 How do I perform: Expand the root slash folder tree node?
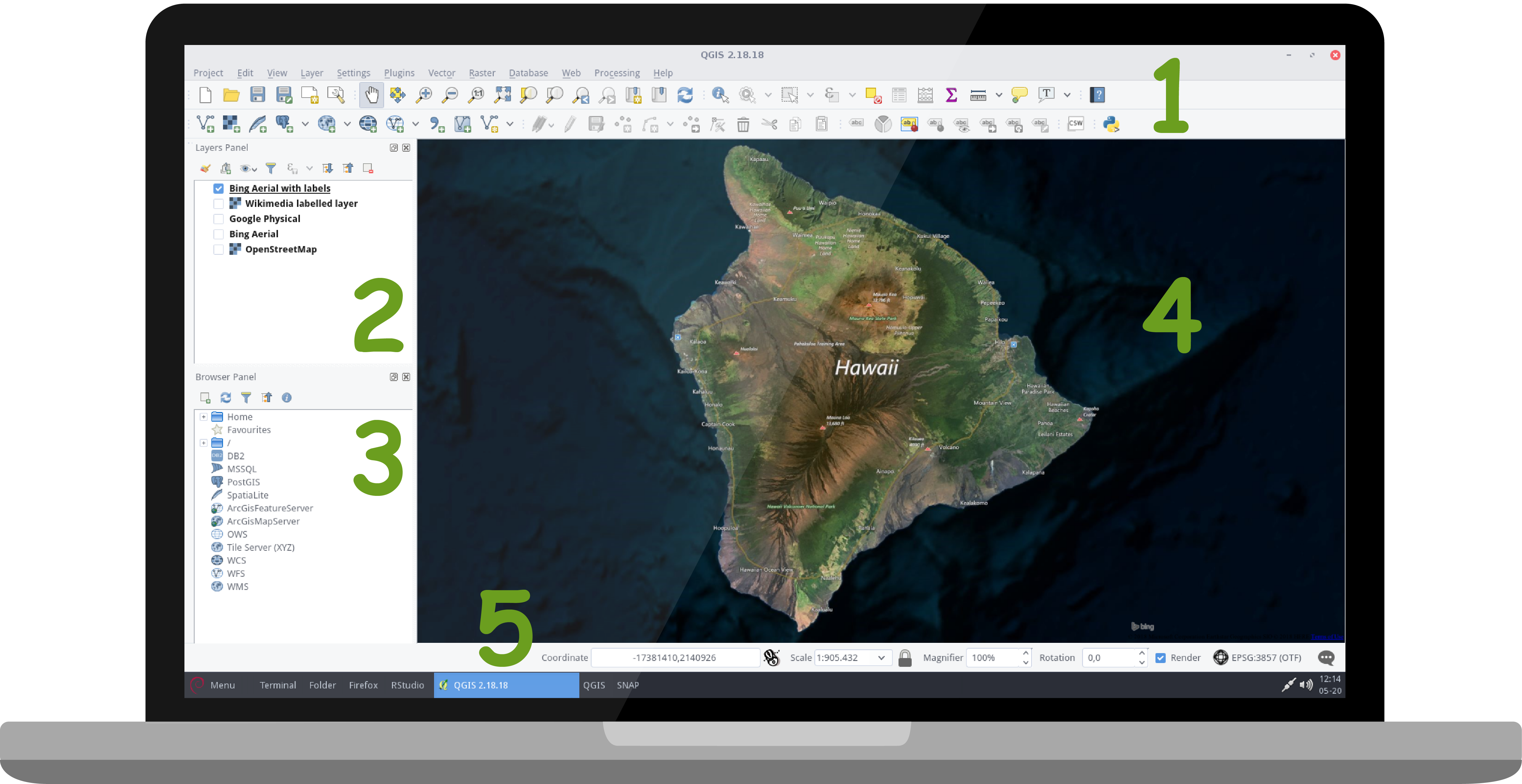pyautogui.click(x=203, y=443)
